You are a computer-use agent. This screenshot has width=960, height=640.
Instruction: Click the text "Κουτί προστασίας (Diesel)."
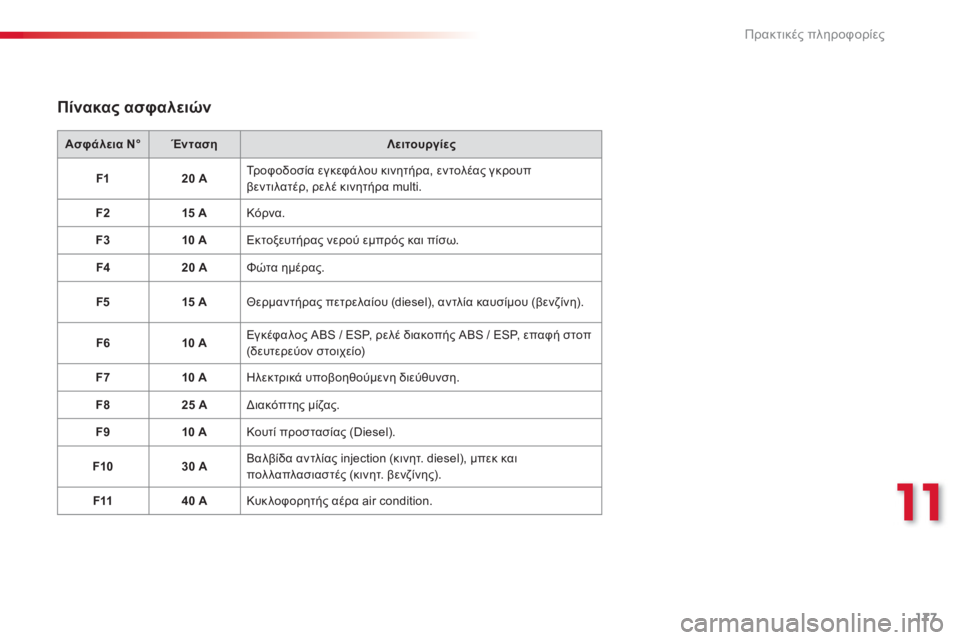321,432
